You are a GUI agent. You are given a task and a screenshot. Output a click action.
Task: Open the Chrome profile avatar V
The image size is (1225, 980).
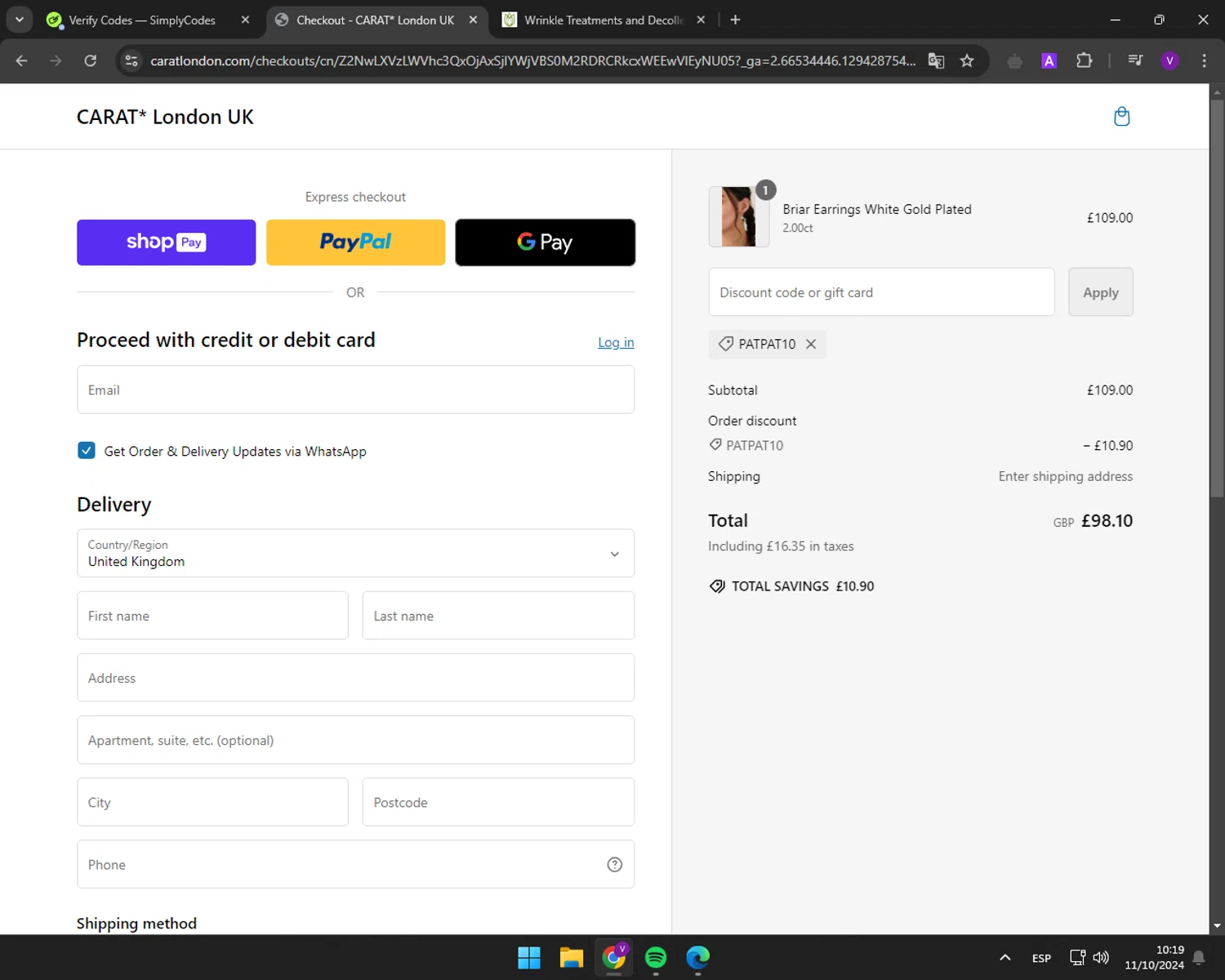(1169, 60)
